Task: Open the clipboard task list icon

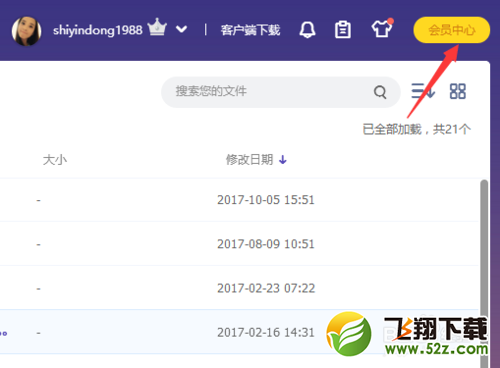Action: [x=343, y=30]
